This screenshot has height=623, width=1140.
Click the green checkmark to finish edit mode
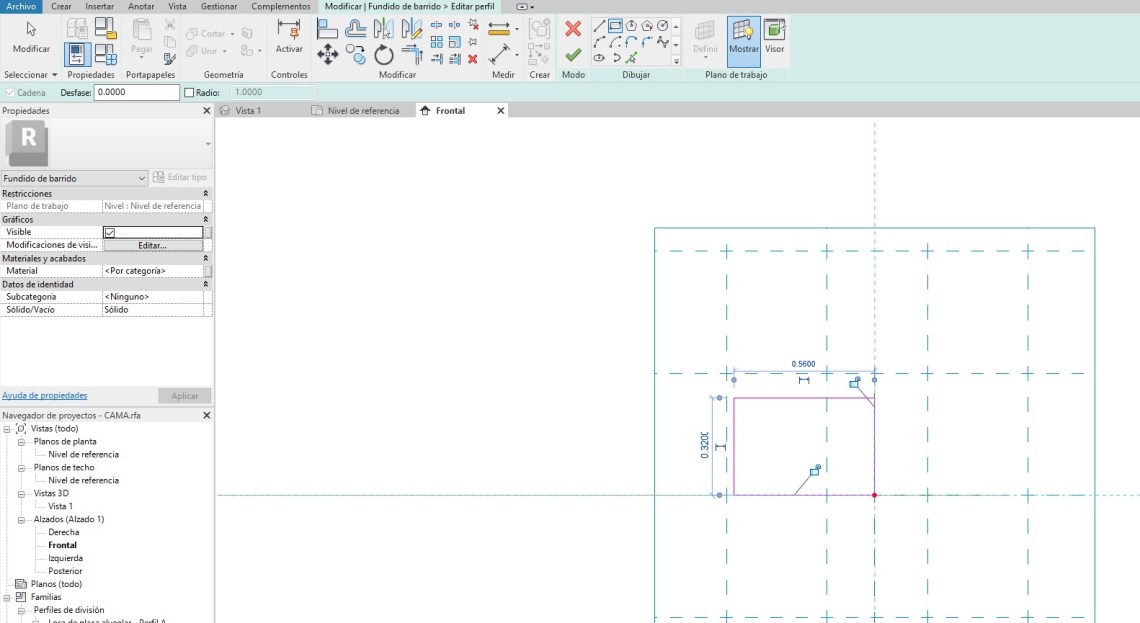572,55
